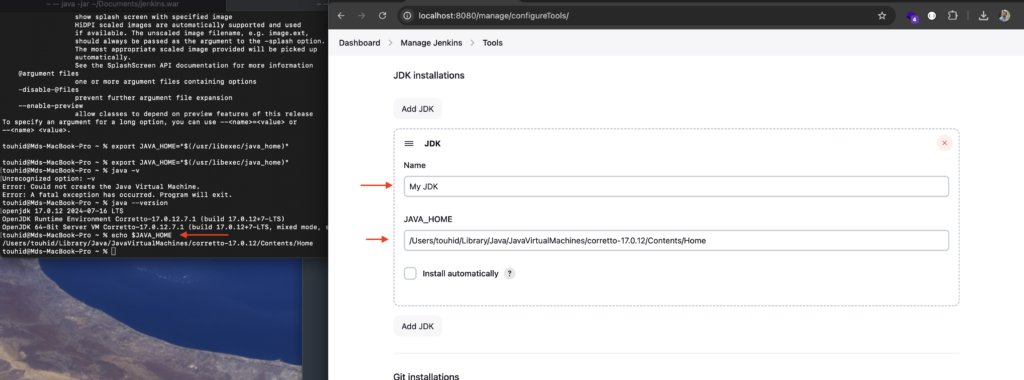Enable Install automatically checkbox
Image resolution: width=1024 pixels, height=380 pixels.
click(410, 274)
